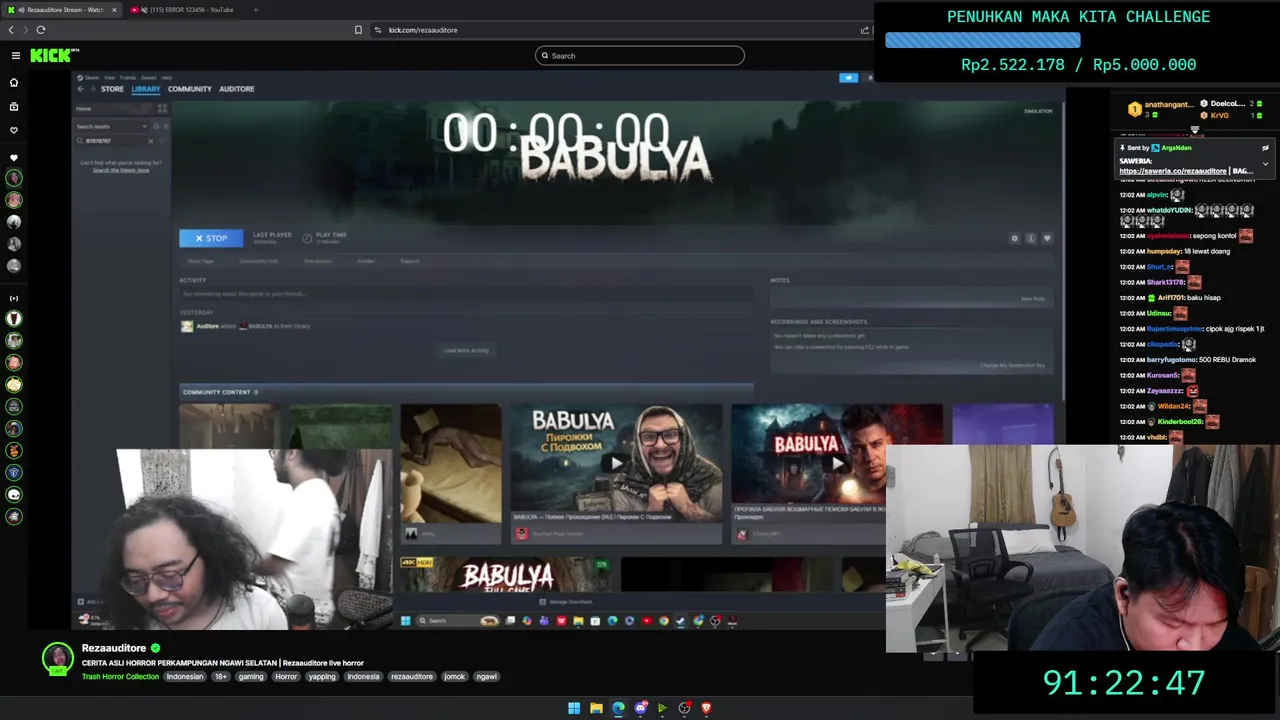The height and width of the screenshot is (720, 1280).
Task: Open Microsoft Edge from the taskbar
Action: (x=618, y=708)
